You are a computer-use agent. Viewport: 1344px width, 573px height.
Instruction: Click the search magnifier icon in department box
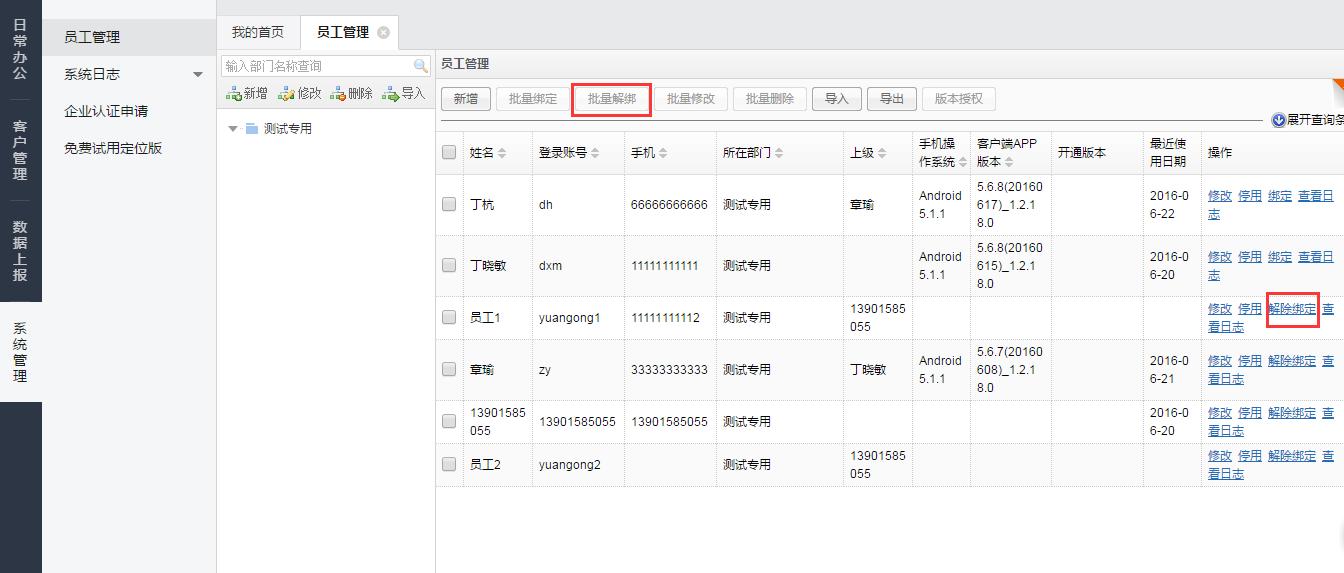click(421, 66)
